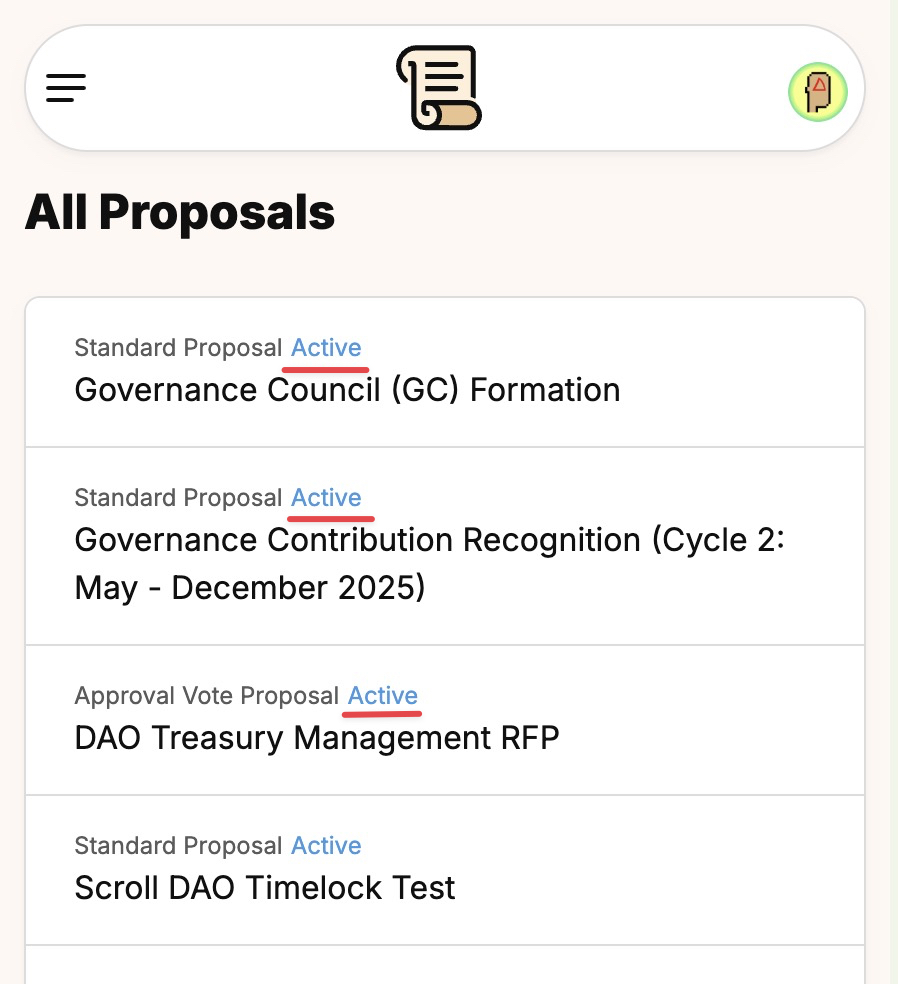
Task: Click the All Proposals heading
Action: pyautogui.click(x=179, y=213)
